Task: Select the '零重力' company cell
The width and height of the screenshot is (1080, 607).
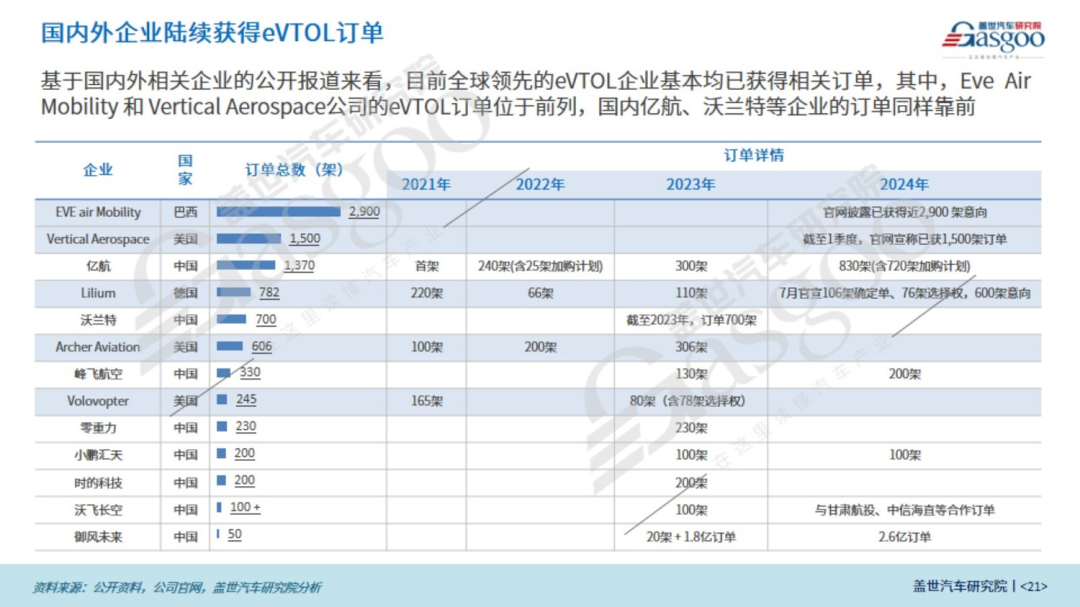Action: [x=98, y=428]
